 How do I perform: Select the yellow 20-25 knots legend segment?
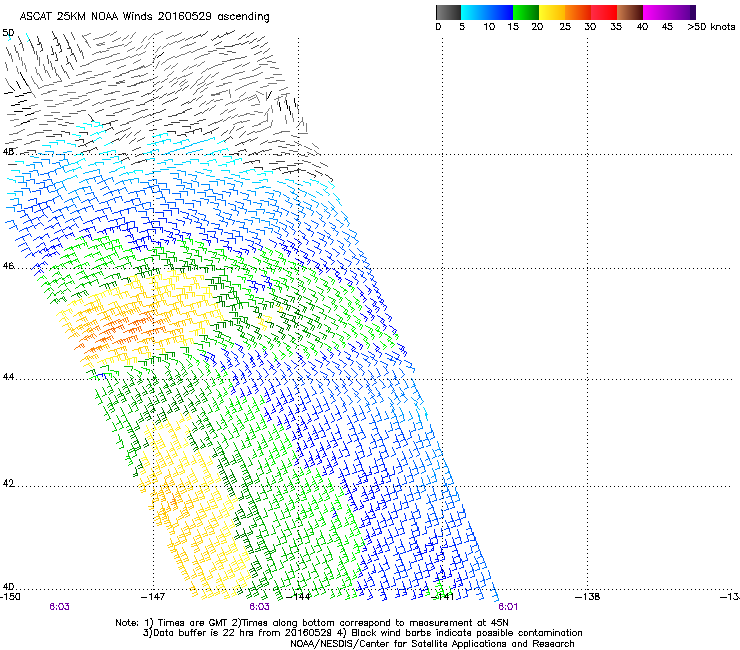(552, 12)
